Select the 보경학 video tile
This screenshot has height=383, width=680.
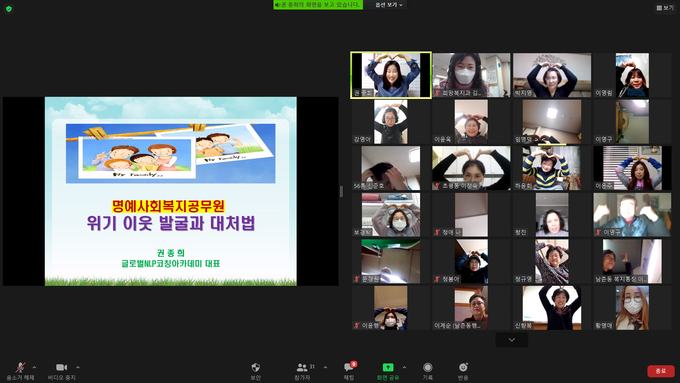(391, 215)
